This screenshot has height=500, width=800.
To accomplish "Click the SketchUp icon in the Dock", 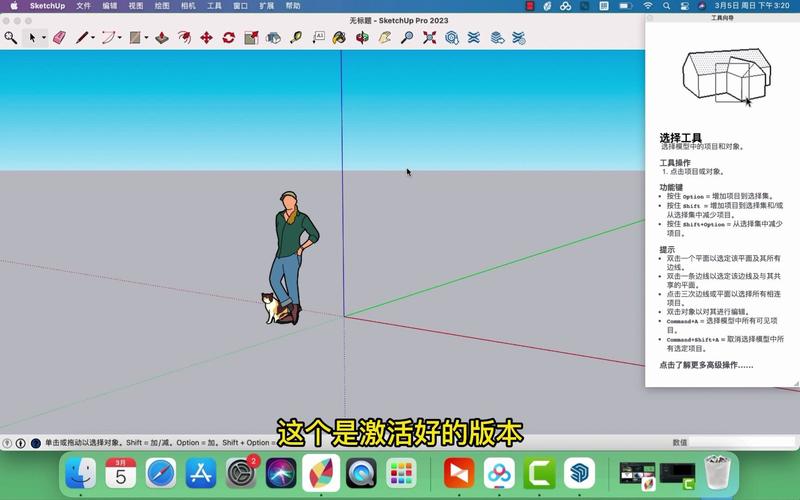I will 579,473.
